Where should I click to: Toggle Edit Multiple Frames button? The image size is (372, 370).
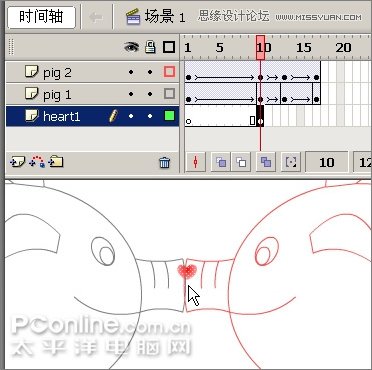[x=266, y=162]
